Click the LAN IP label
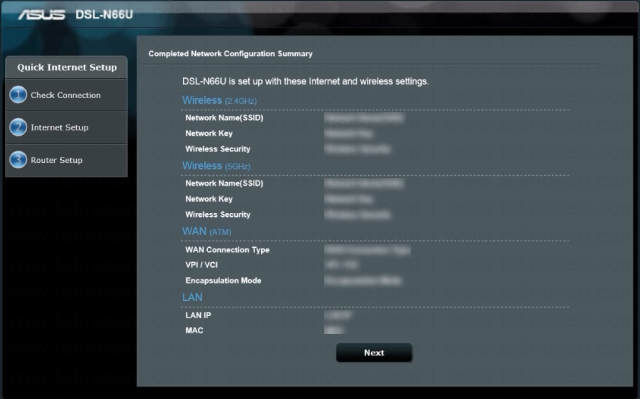The height and width of the screenshot is (399, 640). point(198,315)
